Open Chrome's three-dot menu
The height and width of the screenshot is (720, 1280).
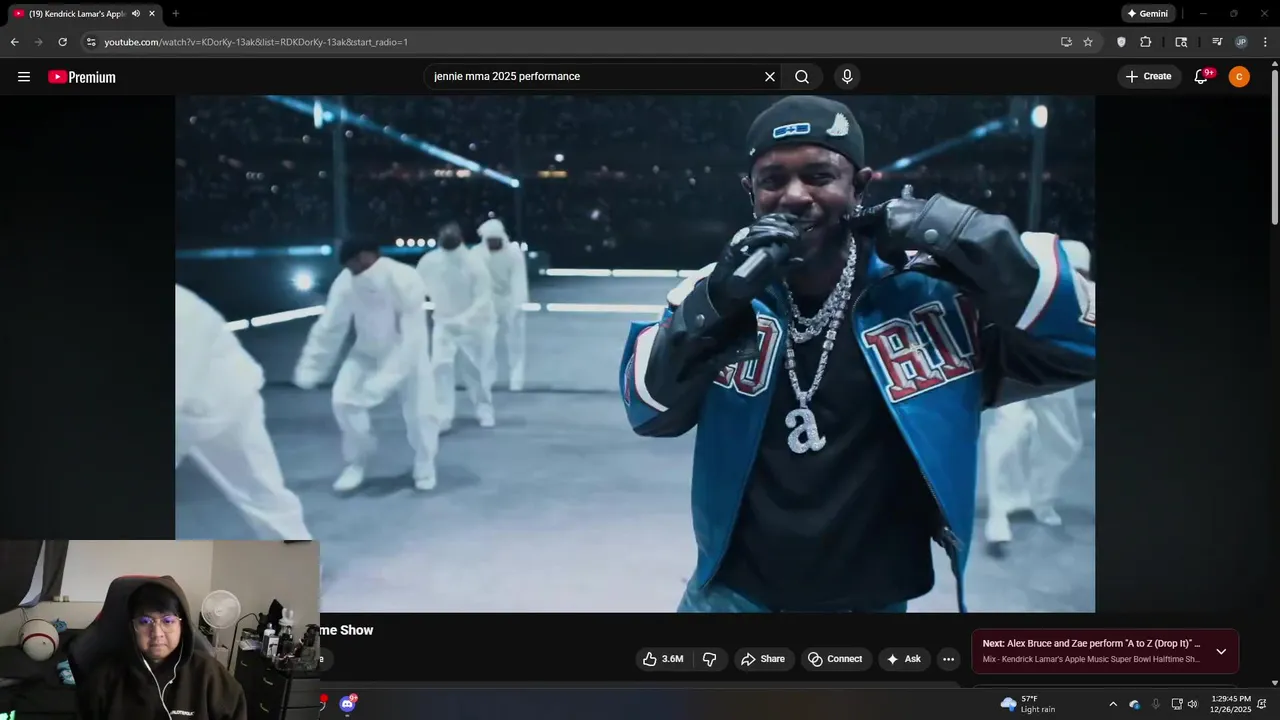(x=1266, y=42)
